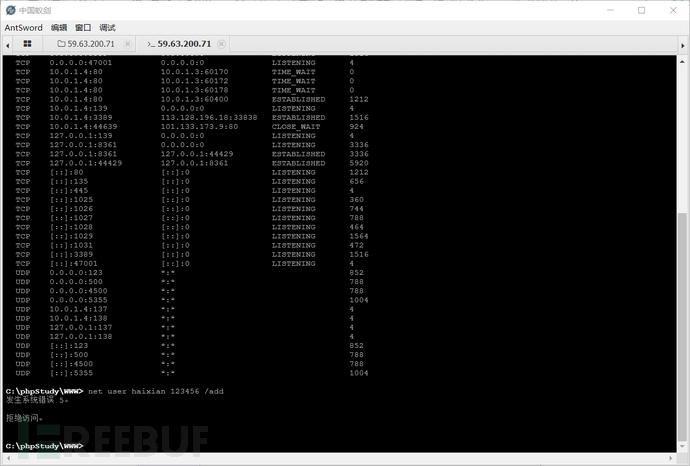The width and height of the screenshot is (690, 466).
Task: Close the 59.63.200.71 terminal tab
Action: 221,44
